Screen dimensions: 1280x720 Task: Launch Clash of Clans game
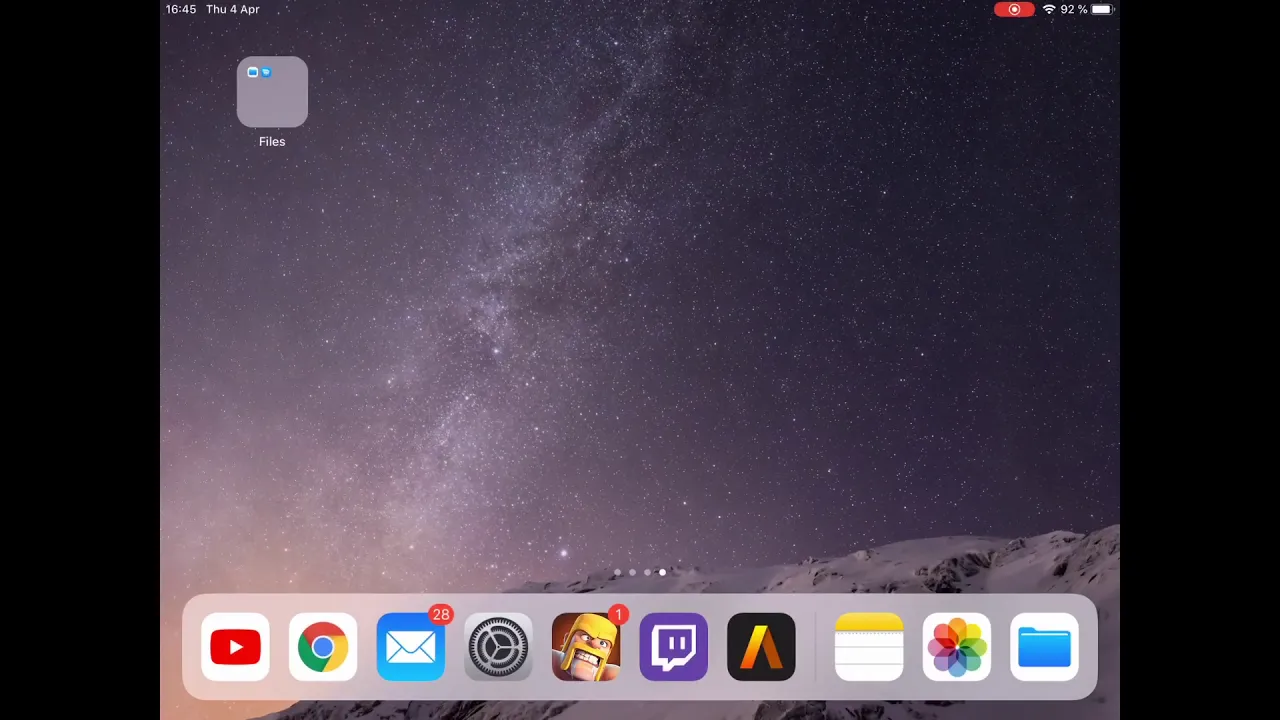pyautogui.click(x=586, y=647)
